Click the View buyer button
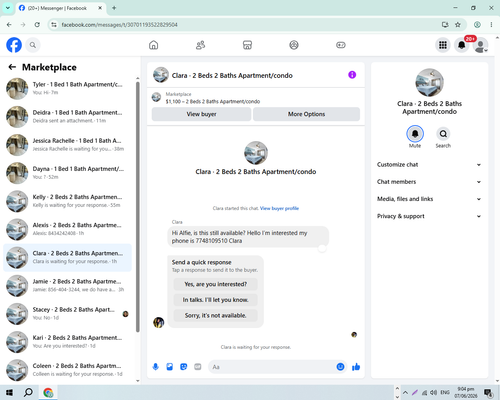 [201, 114]
